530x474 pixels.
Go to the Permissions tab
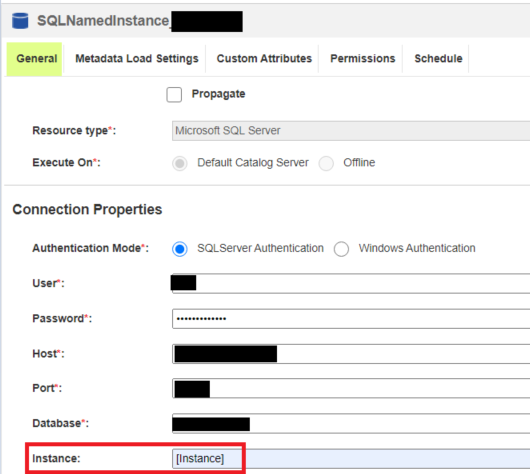(x=362, y=59)
